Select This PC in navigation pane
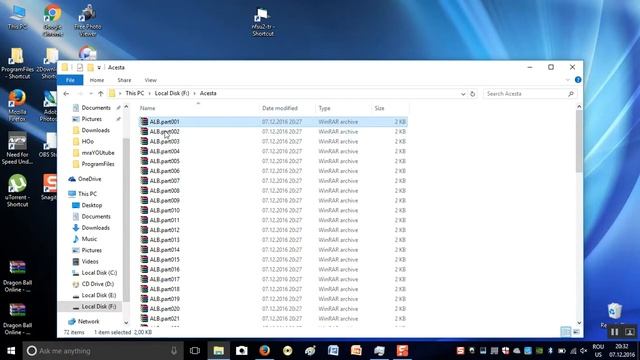This screenshot has width=640, height=360. click(x=87, y=193)
